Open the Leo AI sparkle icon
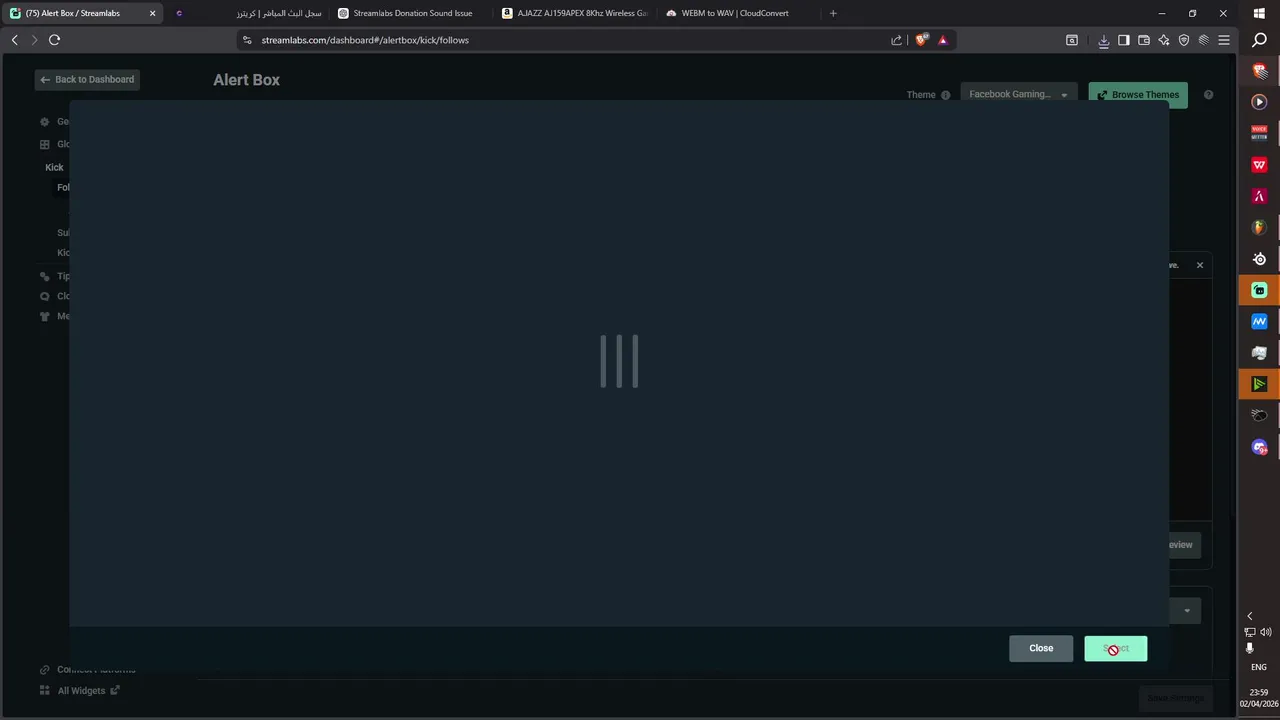Image resolution: width=1280 pixels, height=720 pixels. point(1164,40)
